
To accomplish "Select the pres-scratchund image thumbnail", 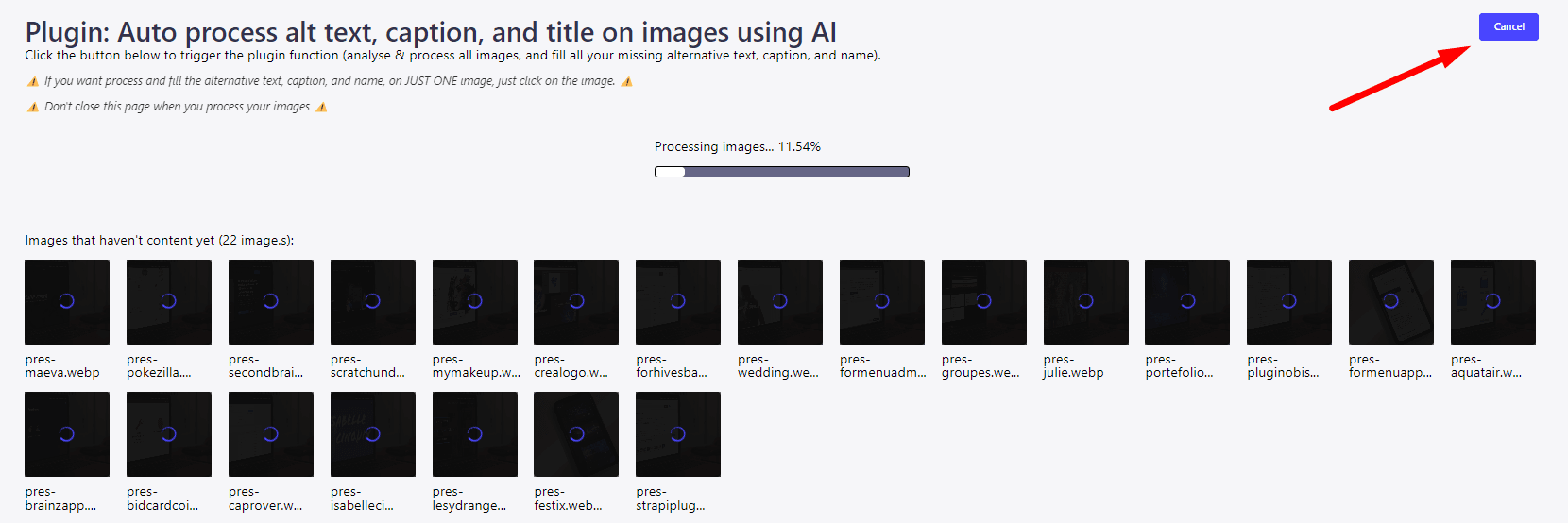I will point(373,302).
